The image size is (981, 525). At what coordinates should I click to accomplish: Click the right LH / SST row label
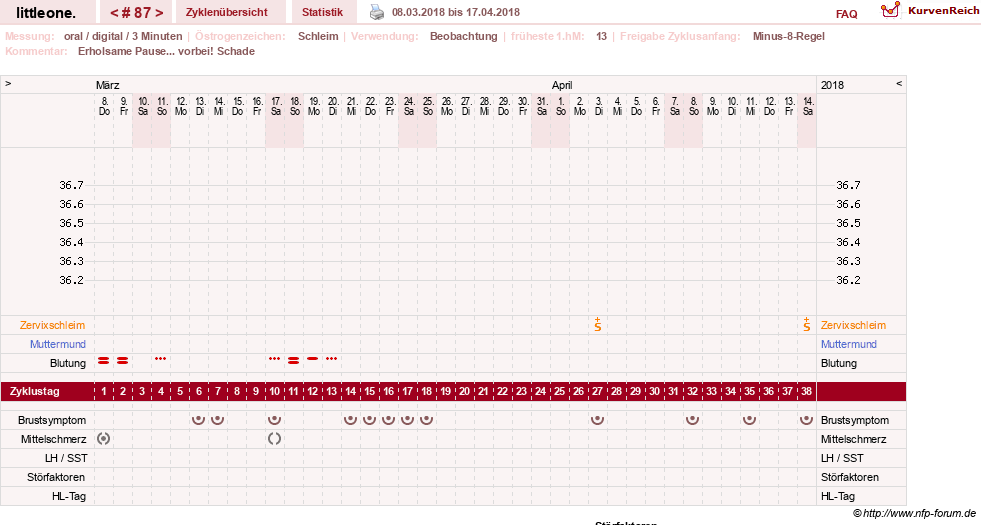coord(842,458)
